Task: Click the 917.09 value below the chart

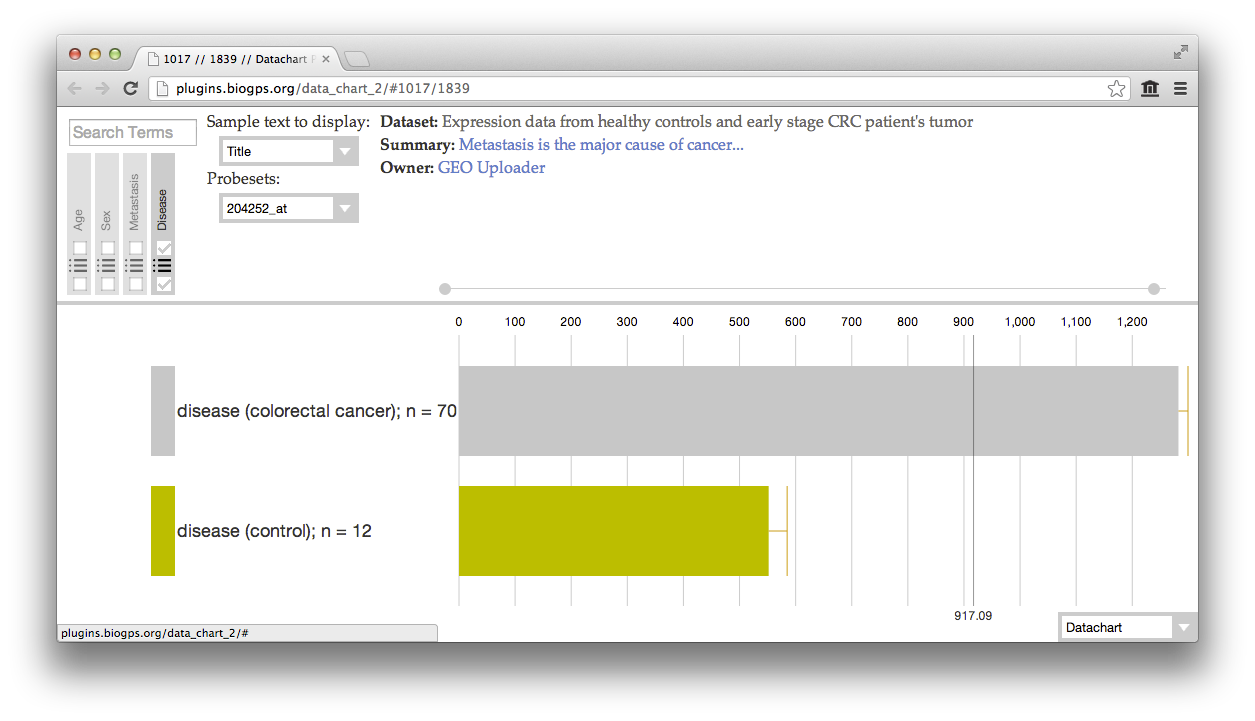Action: 973,616
